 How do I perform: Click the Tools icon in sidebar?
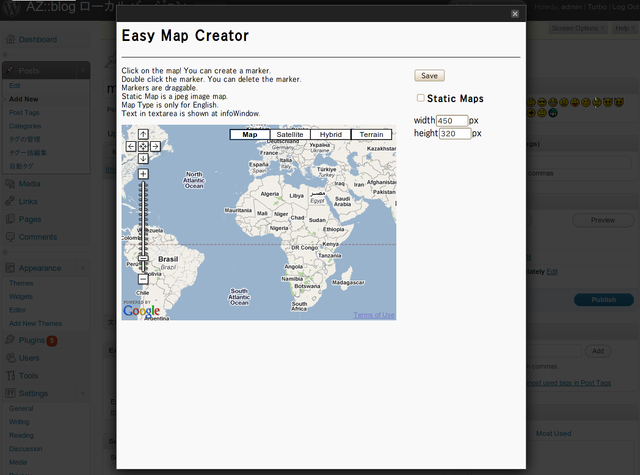(10, 375)
